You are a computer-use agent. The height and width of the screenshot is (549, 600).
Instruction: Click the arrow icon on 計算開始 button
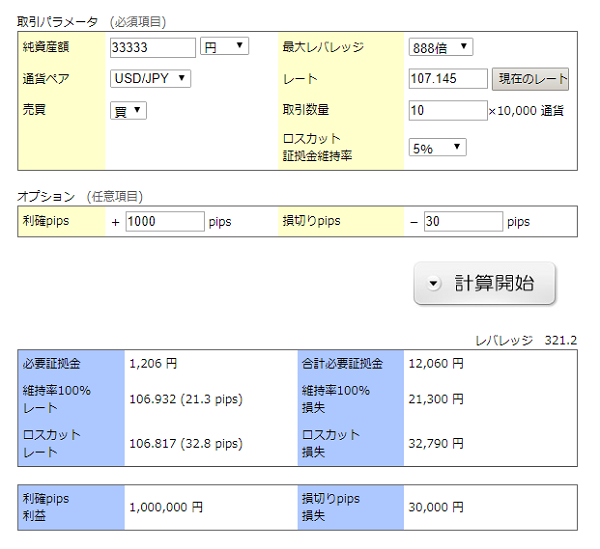click(434, 283)
